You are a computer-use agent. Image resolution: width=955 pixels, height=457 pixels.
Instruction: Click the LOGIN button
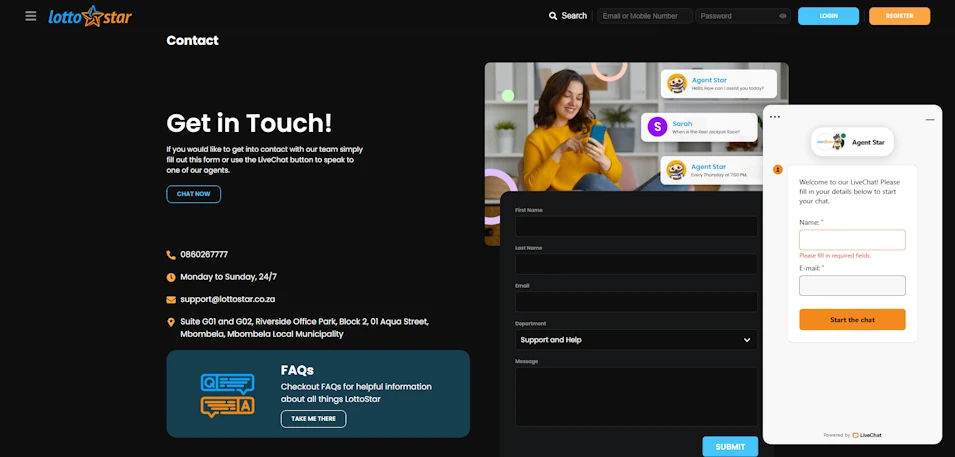[x=828, y=16]
